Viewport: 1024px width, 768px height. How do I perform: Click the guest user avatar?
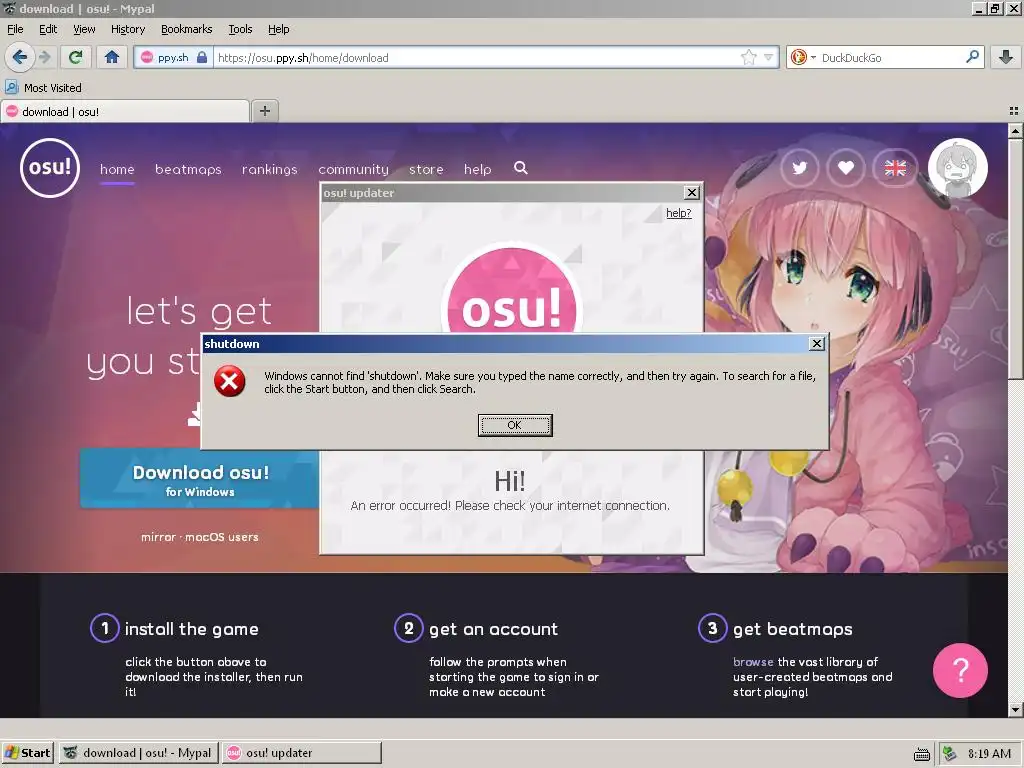click(x=957, y=168)
